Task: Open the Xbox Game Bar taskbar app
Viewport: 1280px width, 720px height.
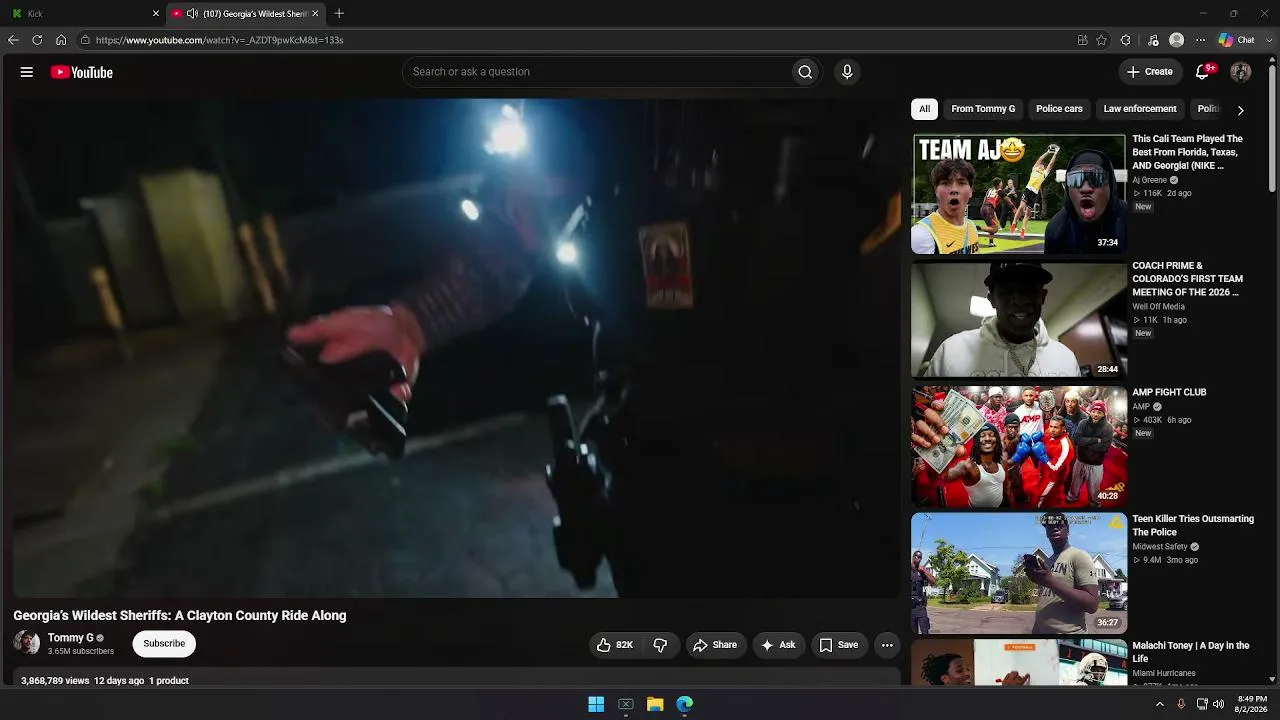Action: (626, 704)
